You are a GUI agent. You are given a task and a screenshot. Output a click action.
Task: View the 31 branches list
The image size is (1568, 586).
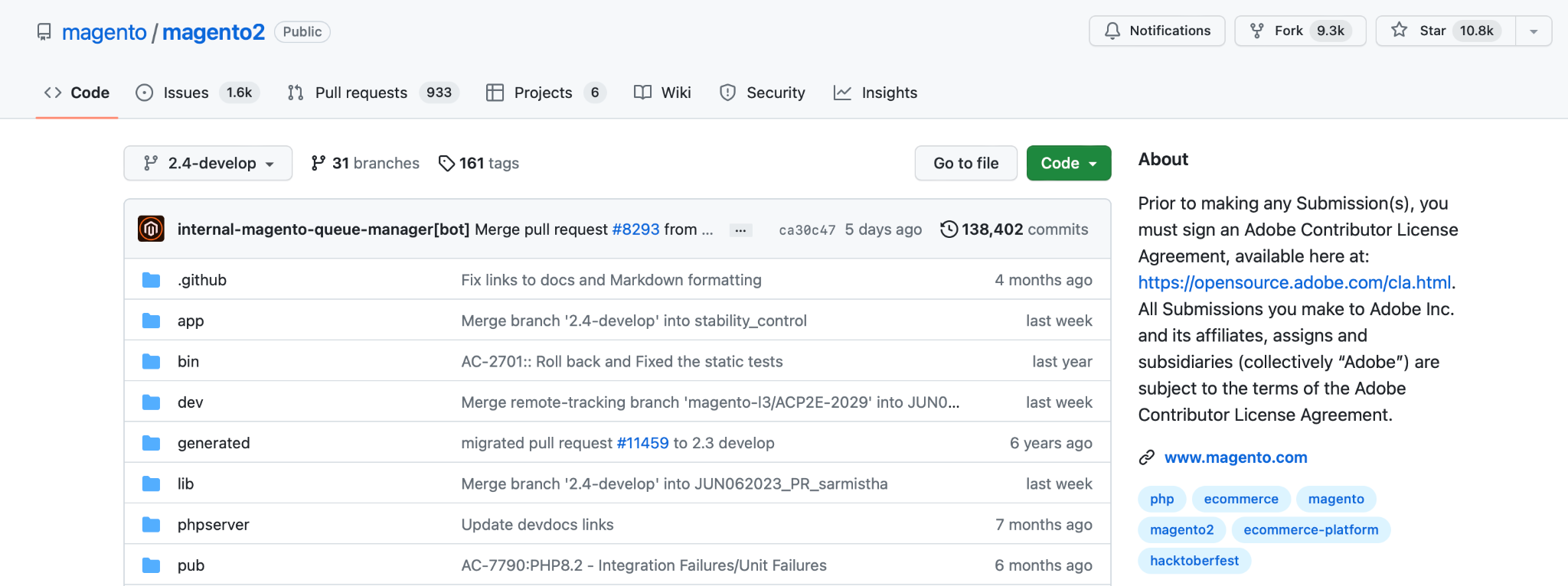[365, 163]
